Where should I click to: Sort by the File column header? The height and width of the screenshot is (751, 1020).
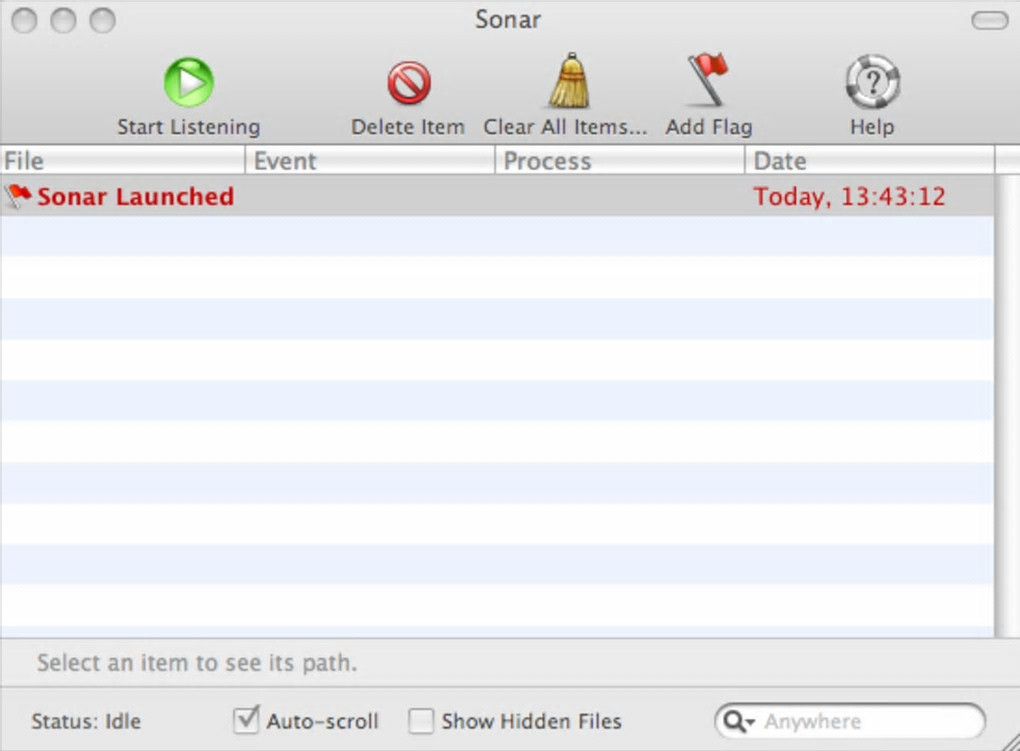(x=122, y=161)
